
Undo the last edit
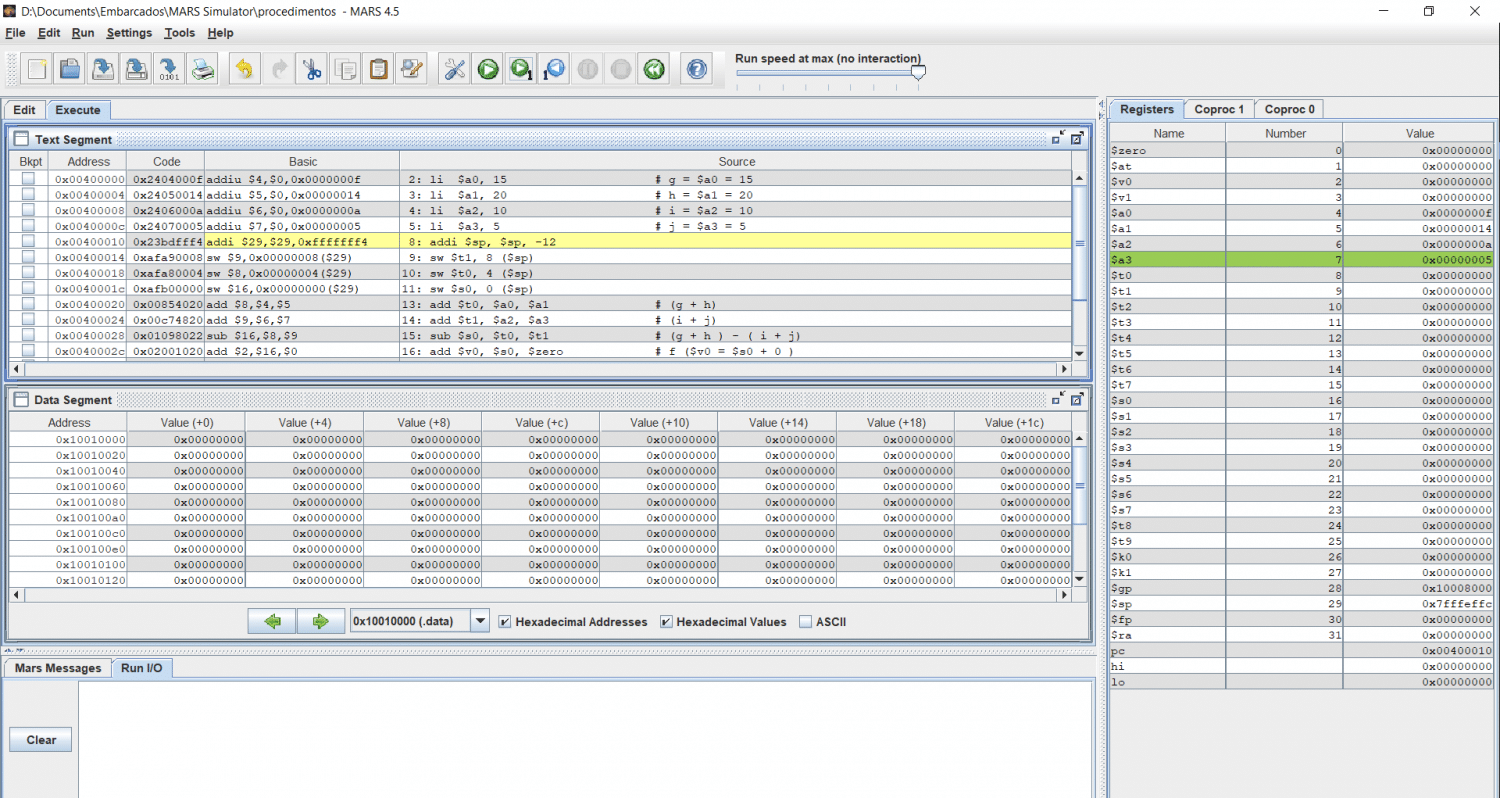tap(244, 69)
